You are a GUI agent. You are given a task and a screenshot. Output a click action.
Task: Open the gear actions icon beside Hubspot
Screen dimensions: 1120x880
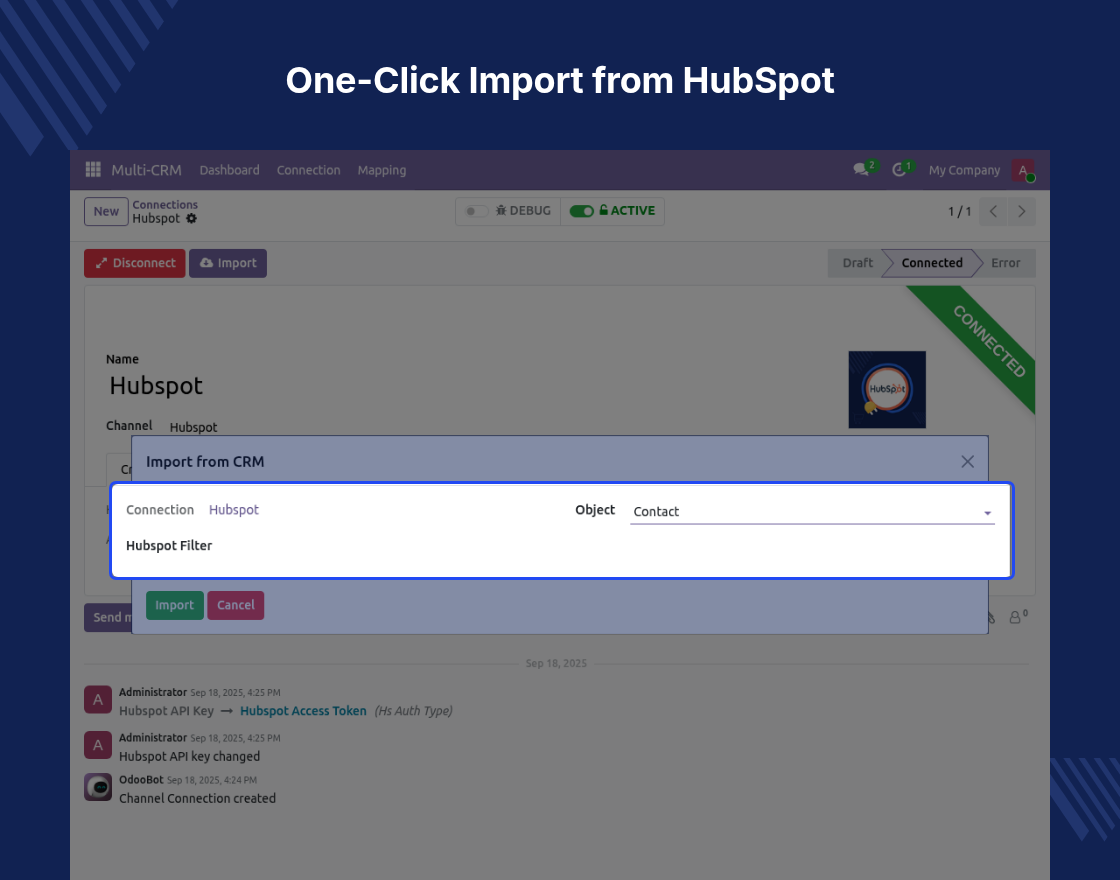pyautogui.click(x=191, y=219)
